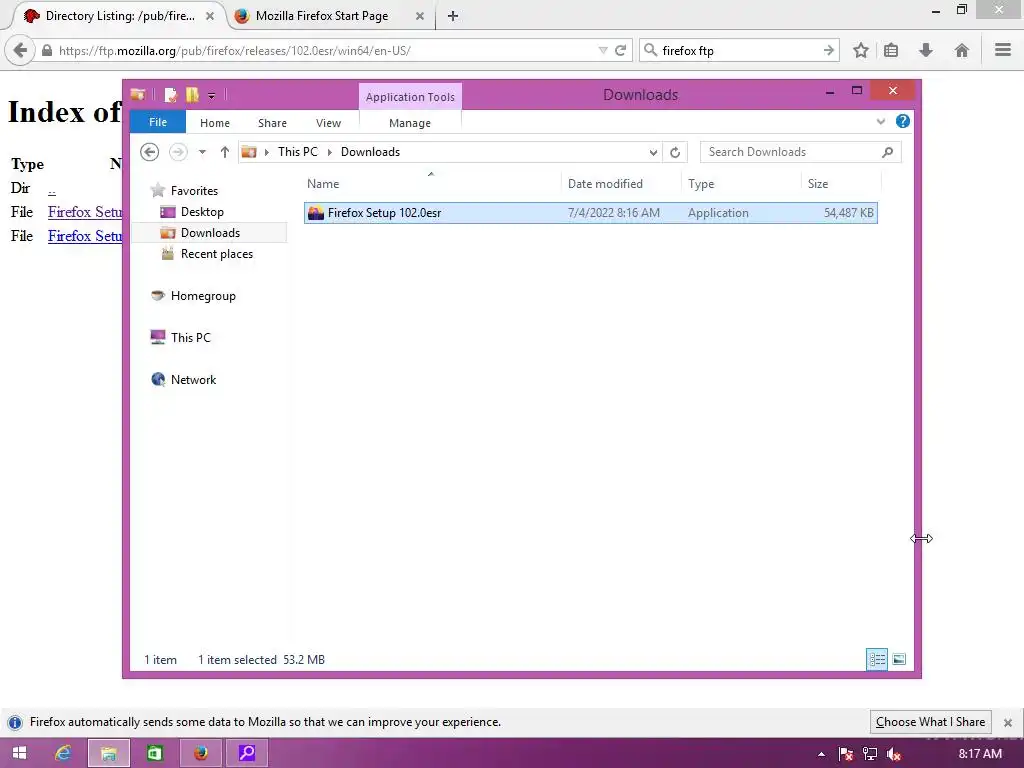Click the Firefox URL address field
This screenshot has width=1024, height=768.
pos(325,50)
